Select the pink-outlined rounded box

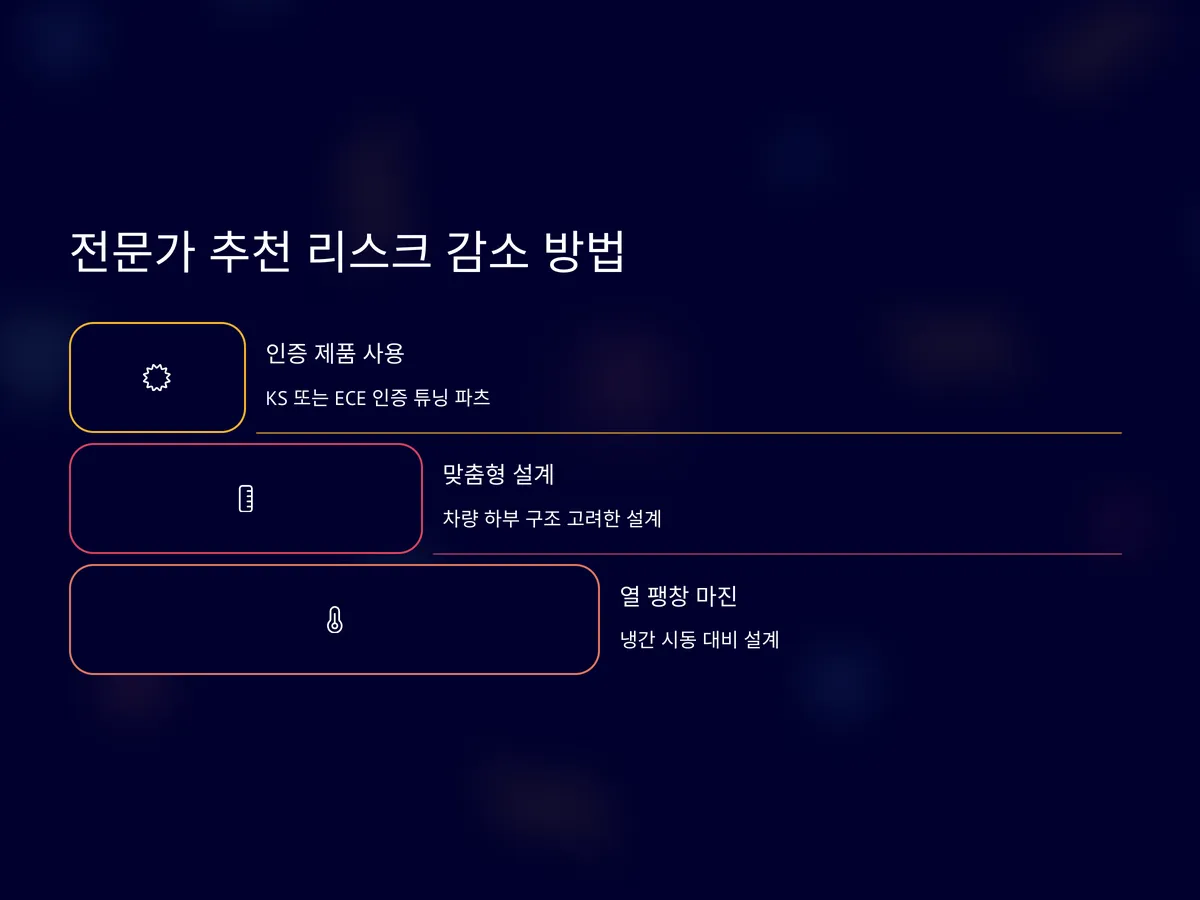tap(246, 498)
